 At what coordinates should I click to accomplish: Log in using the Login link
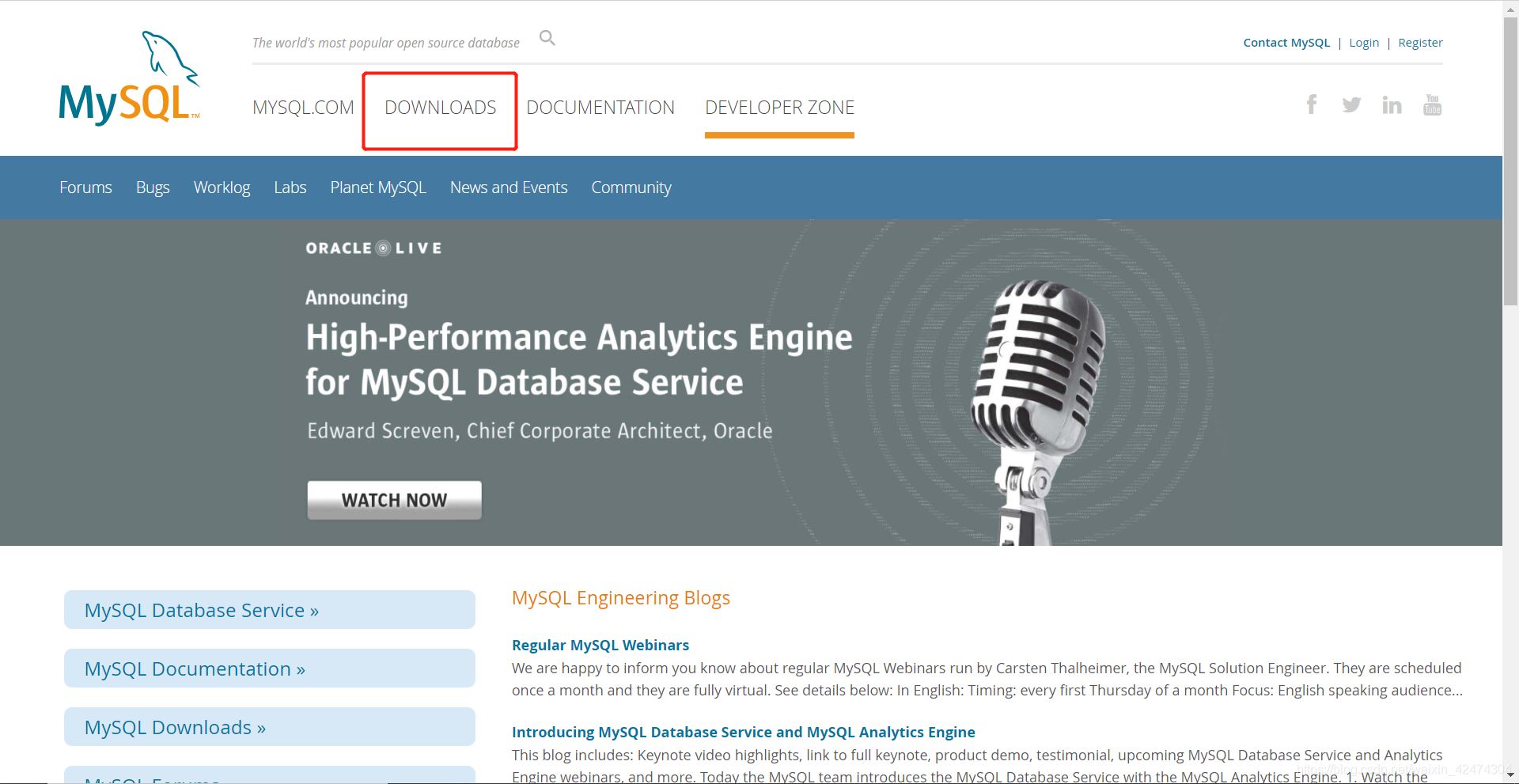(x=1364, y=42)
